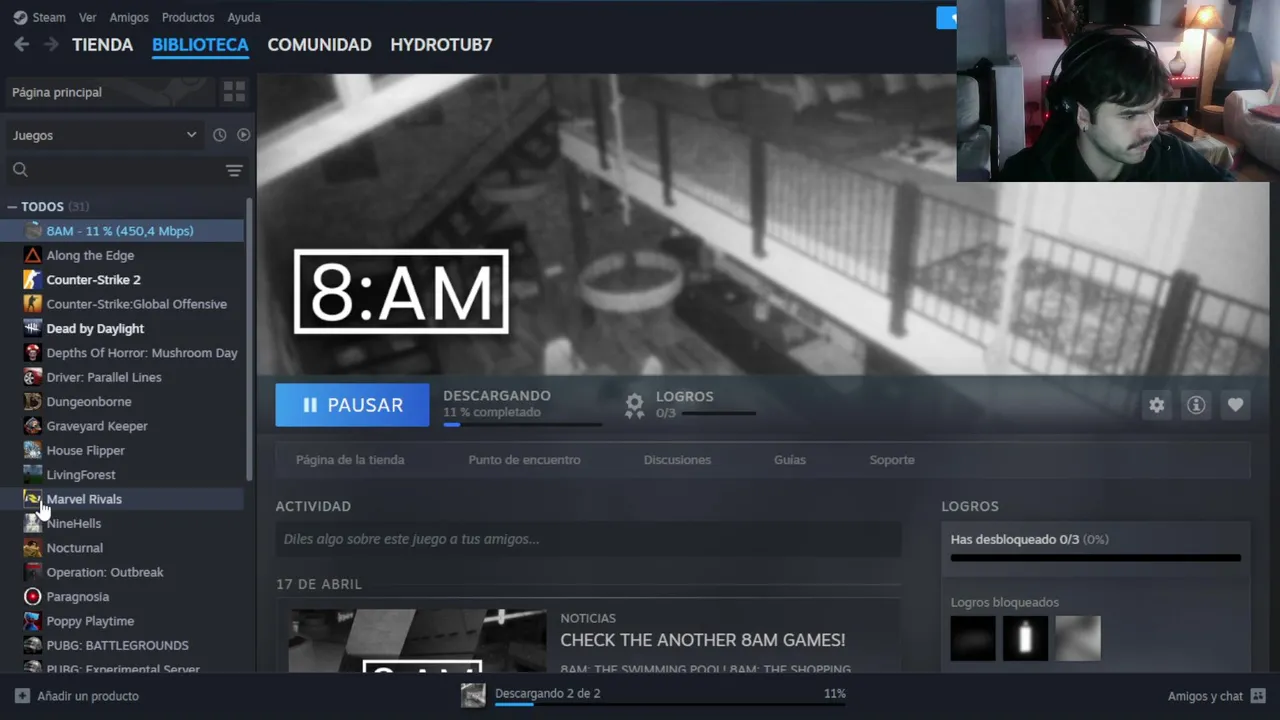The width and height of the screenshot is (1280, 720).
Task: Select 8AM downloading entry in list
Action: 124,231
